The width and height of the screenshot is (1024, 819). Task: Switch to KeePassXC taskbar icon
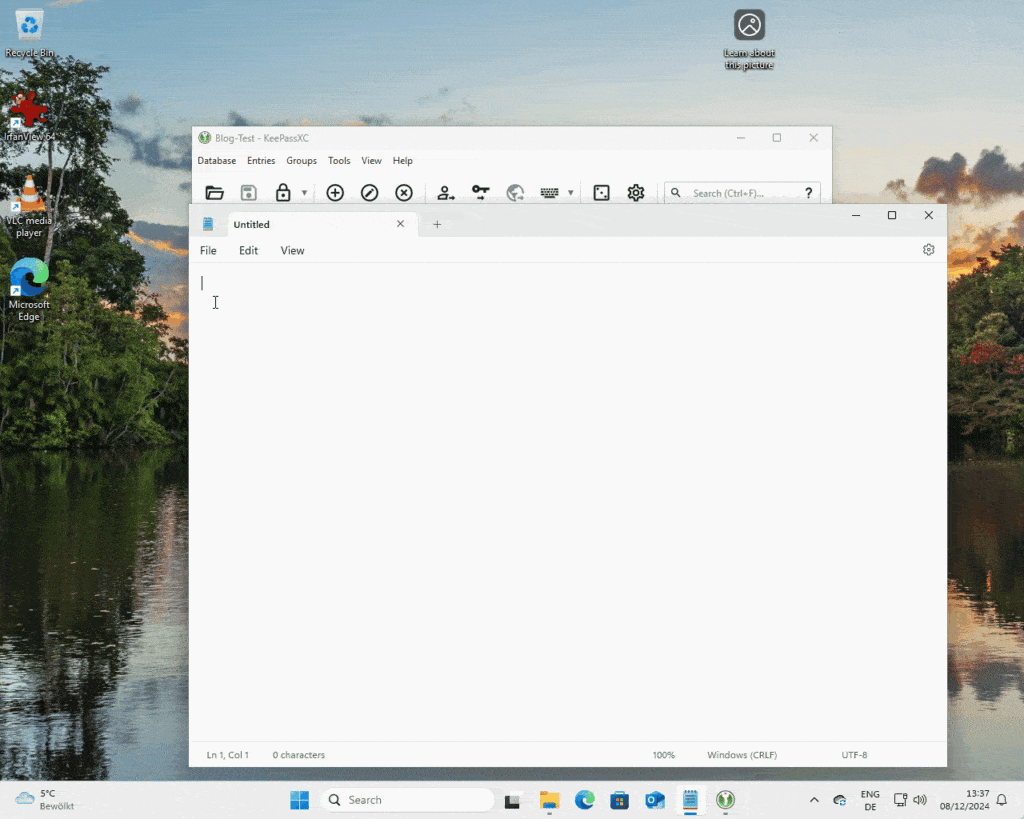(x=726, y=800)
